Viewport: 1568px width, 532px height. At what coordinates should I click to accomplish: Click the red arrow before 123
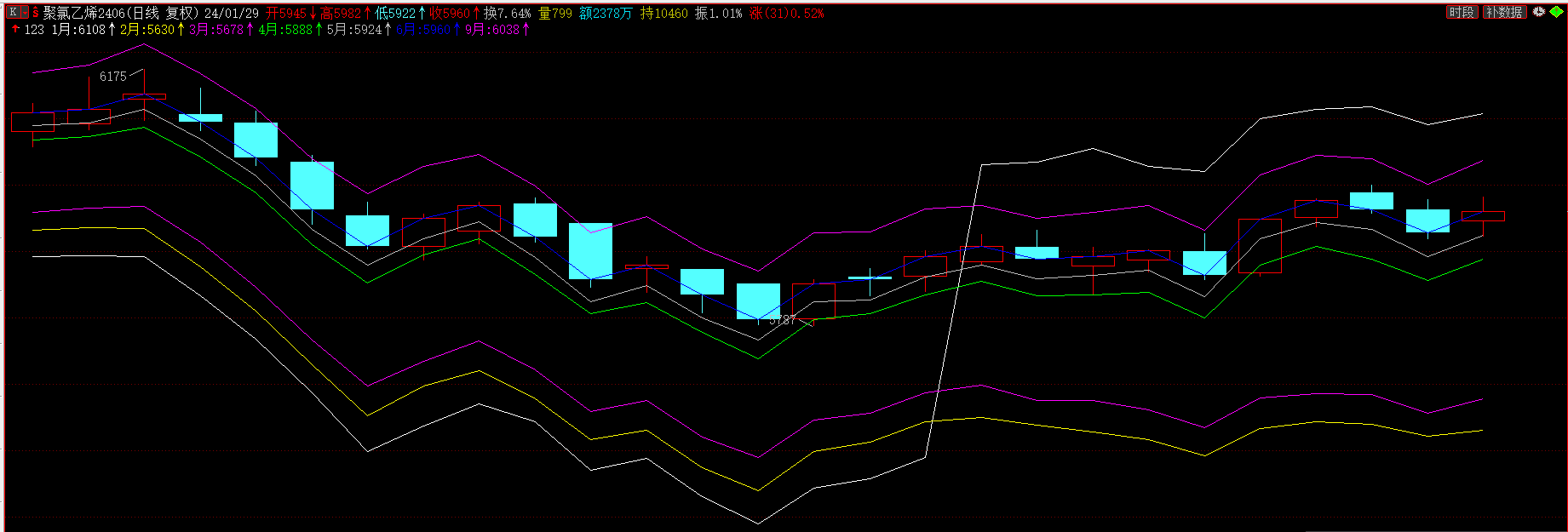15,29
